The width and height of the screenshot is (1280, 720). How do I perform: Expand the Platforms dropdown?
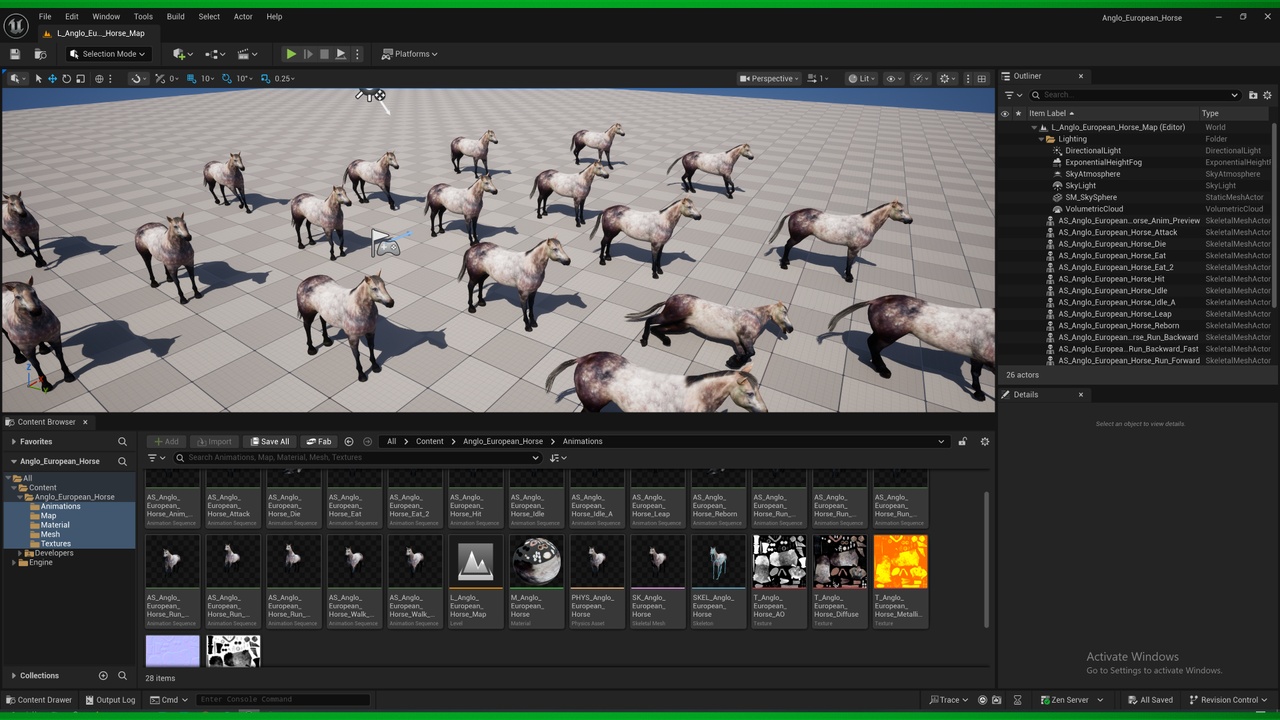(410, 54)
